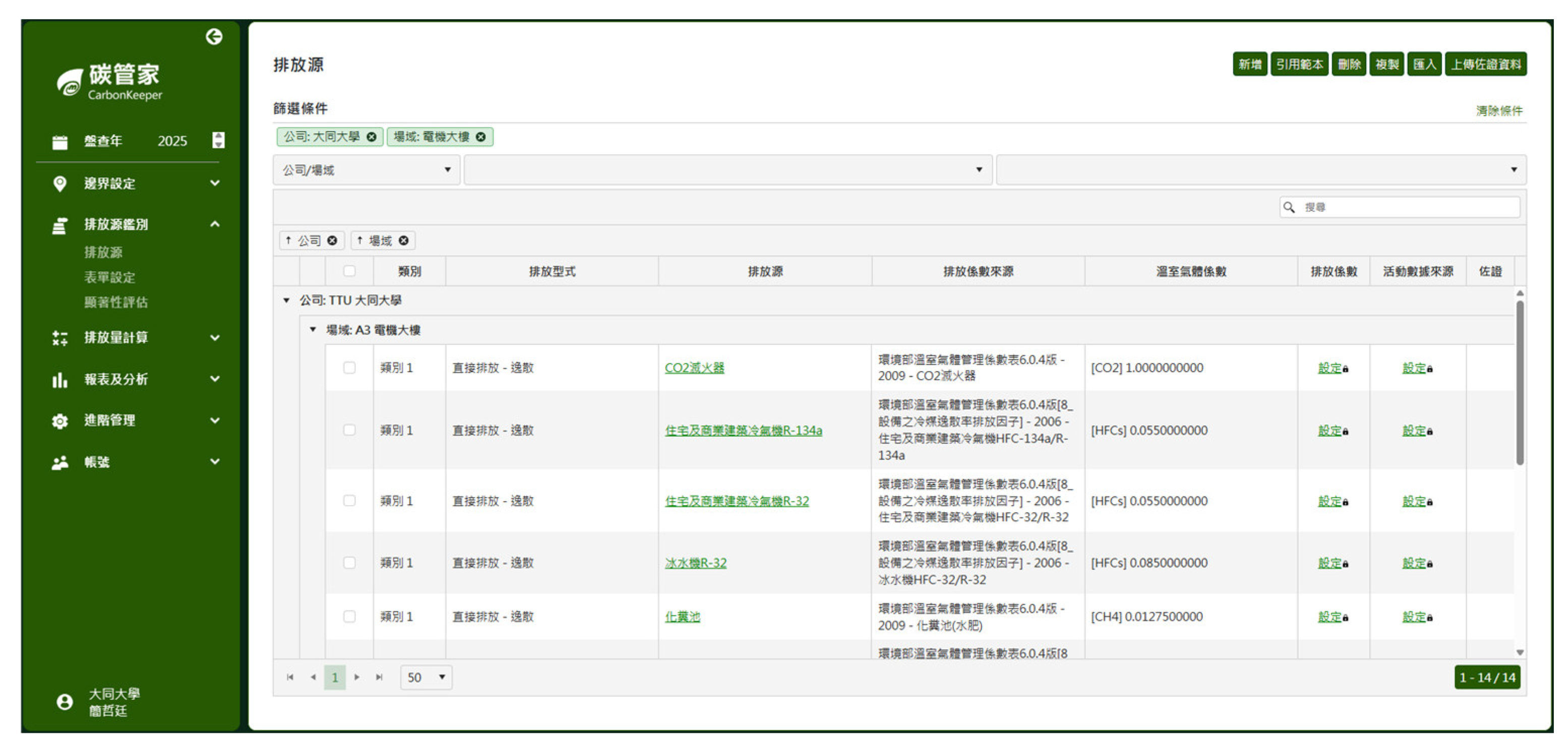Remove the 場域 grouping tag
This screenshot has width=1568, height=753.
pos(403,240)
